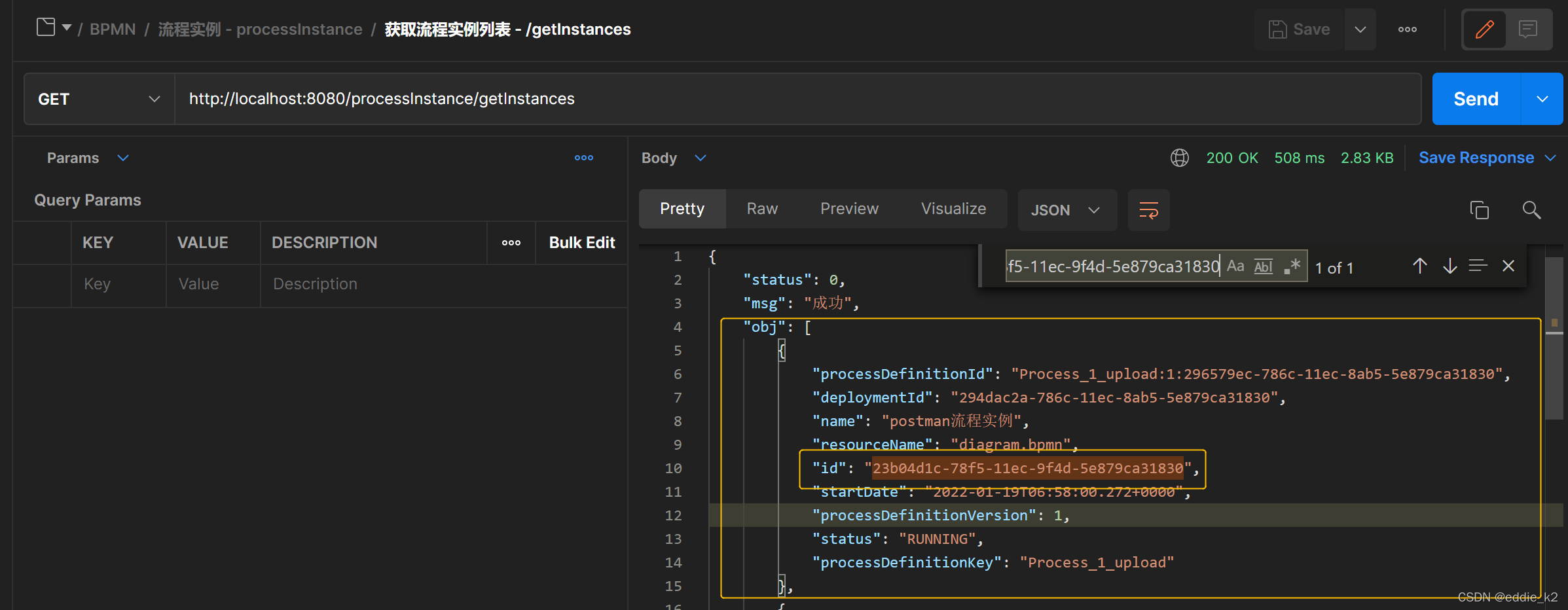Click the response vertical scrollbar

[x=1554, y=338]
